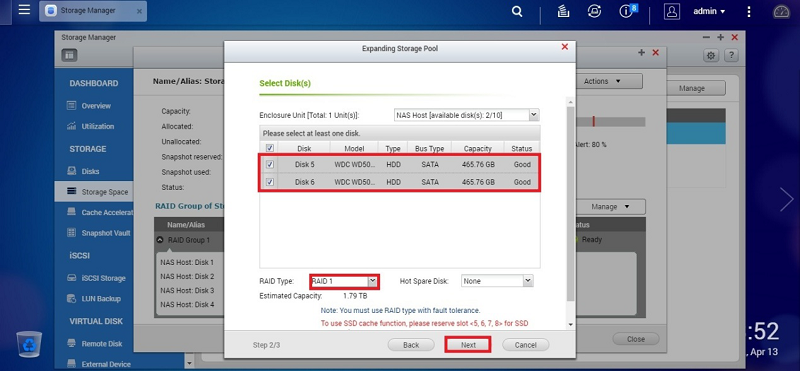Open the main hamburger menu

pos(24,10)
